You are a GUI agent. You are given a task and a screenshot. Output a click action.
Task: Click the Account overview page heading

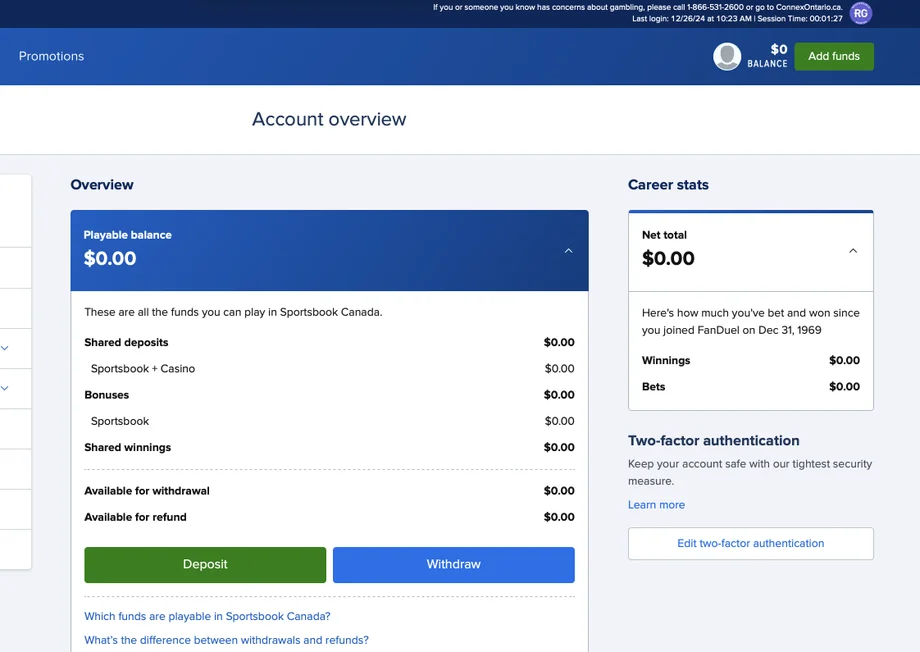(x=329, y=119)
